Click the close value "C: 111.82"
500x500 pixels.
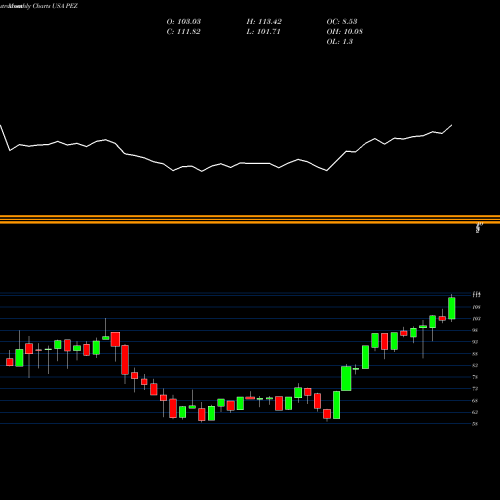pyautogui.click(x=184, y=32)
